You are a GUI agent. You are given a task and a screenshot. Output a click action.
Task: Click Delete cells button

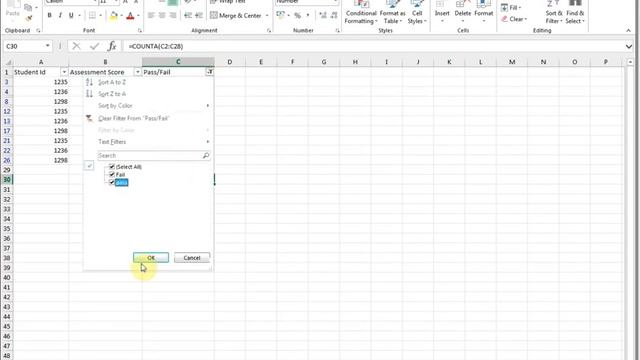tap(462, 12)
